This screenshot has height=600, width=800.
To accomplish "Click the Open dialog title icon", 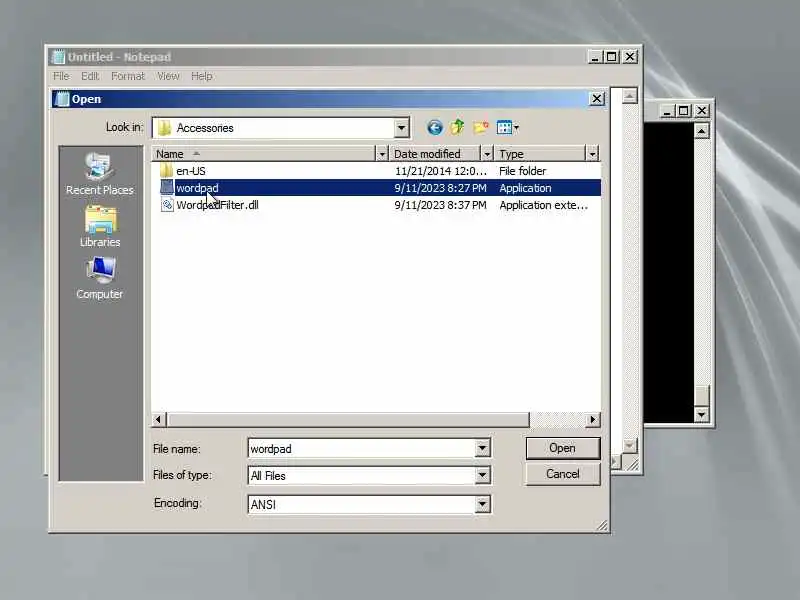I will point(62,99).
